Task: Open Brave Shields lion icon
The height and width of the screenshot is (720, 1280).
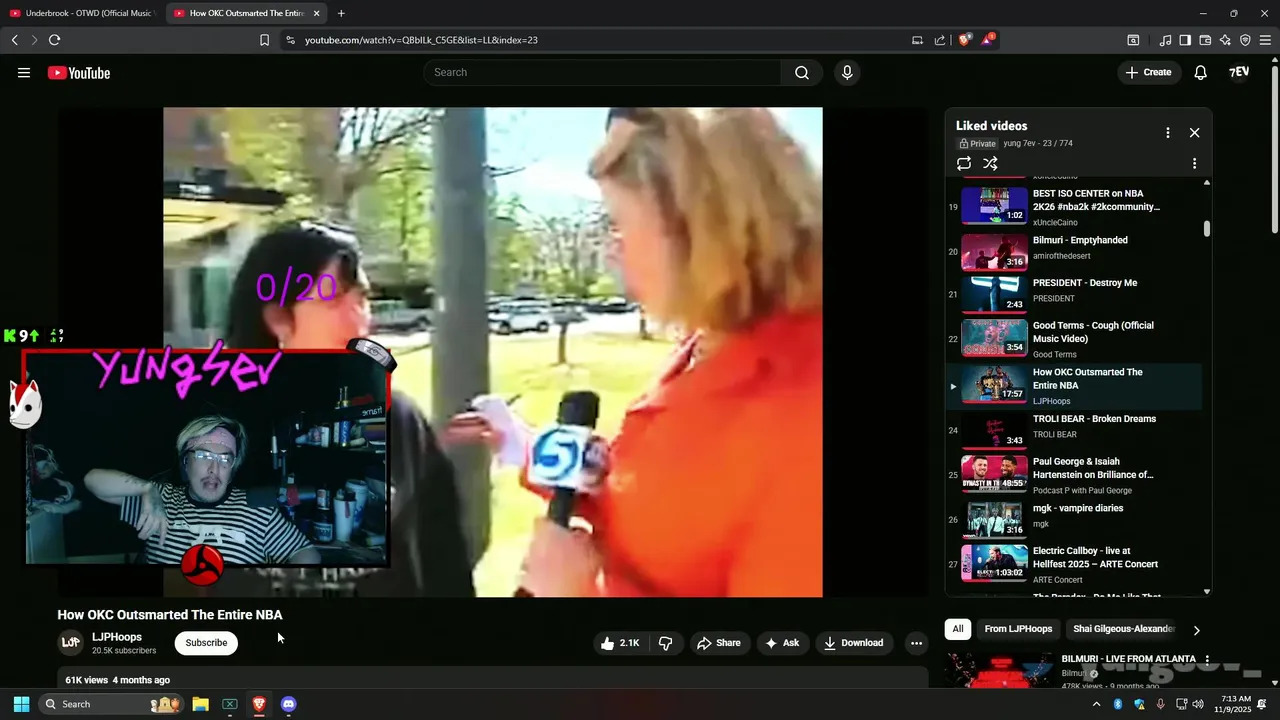Action: coord(965,40)
